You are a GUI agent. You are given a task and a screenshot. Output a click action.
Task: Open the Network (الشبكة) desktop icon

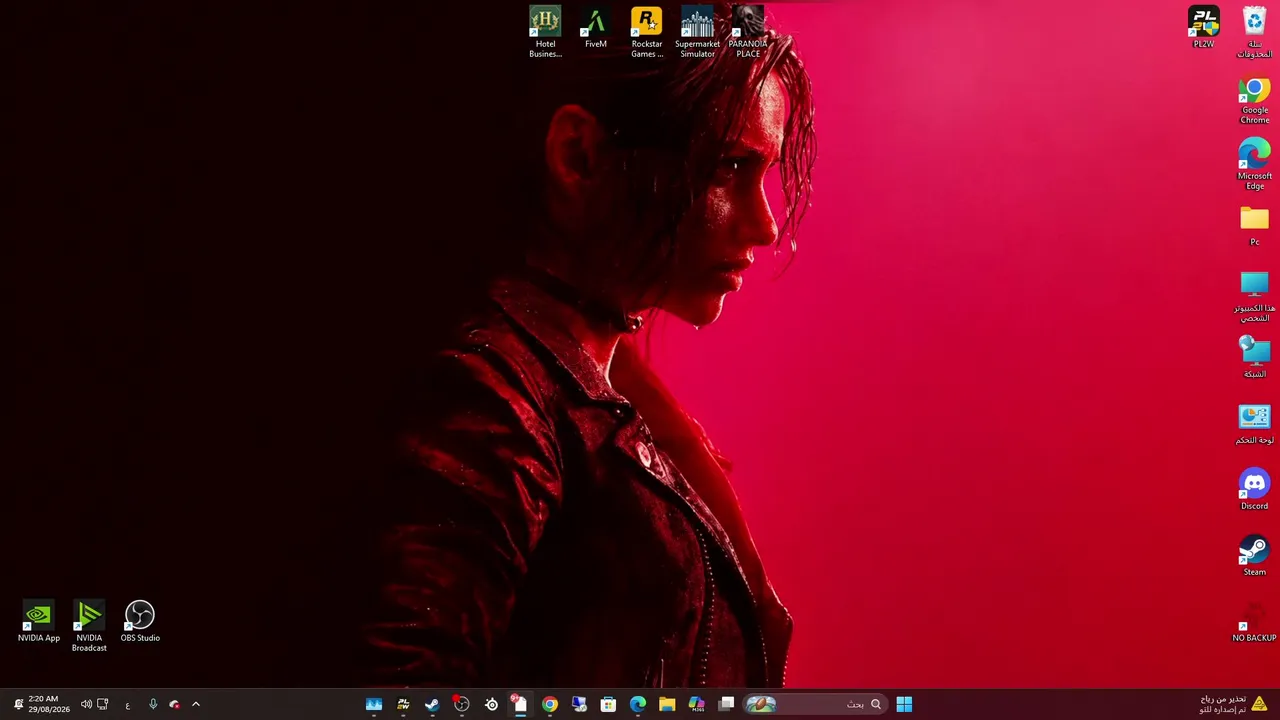click(x=1254, y=358)
